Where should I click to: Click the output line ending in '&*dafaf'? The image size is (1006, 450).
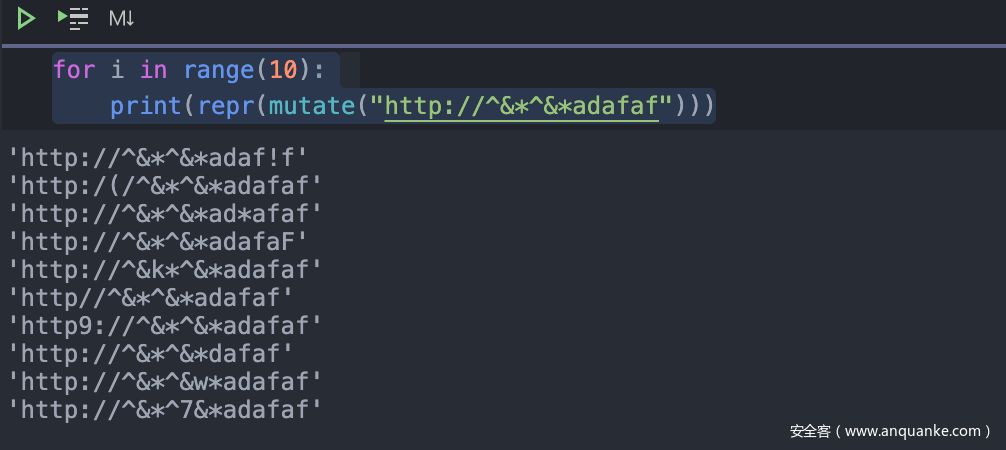tap(151, 352)
